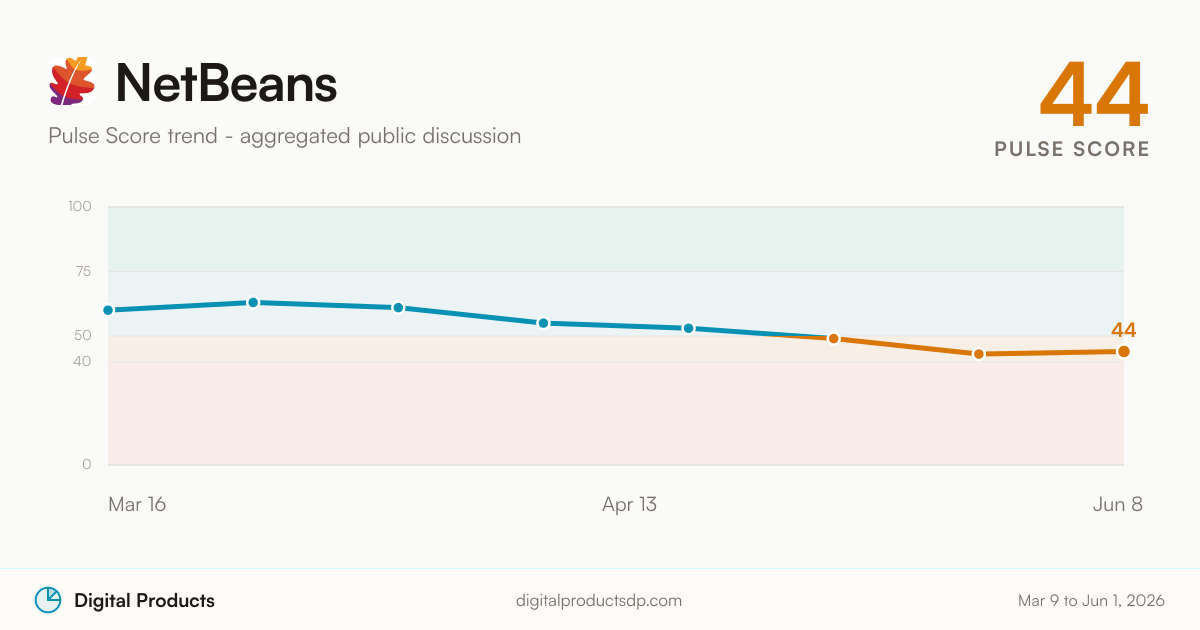Click the first orange data point on the line
The height and width of the screenshot is (630, 1200).
[x=833, y=338]
